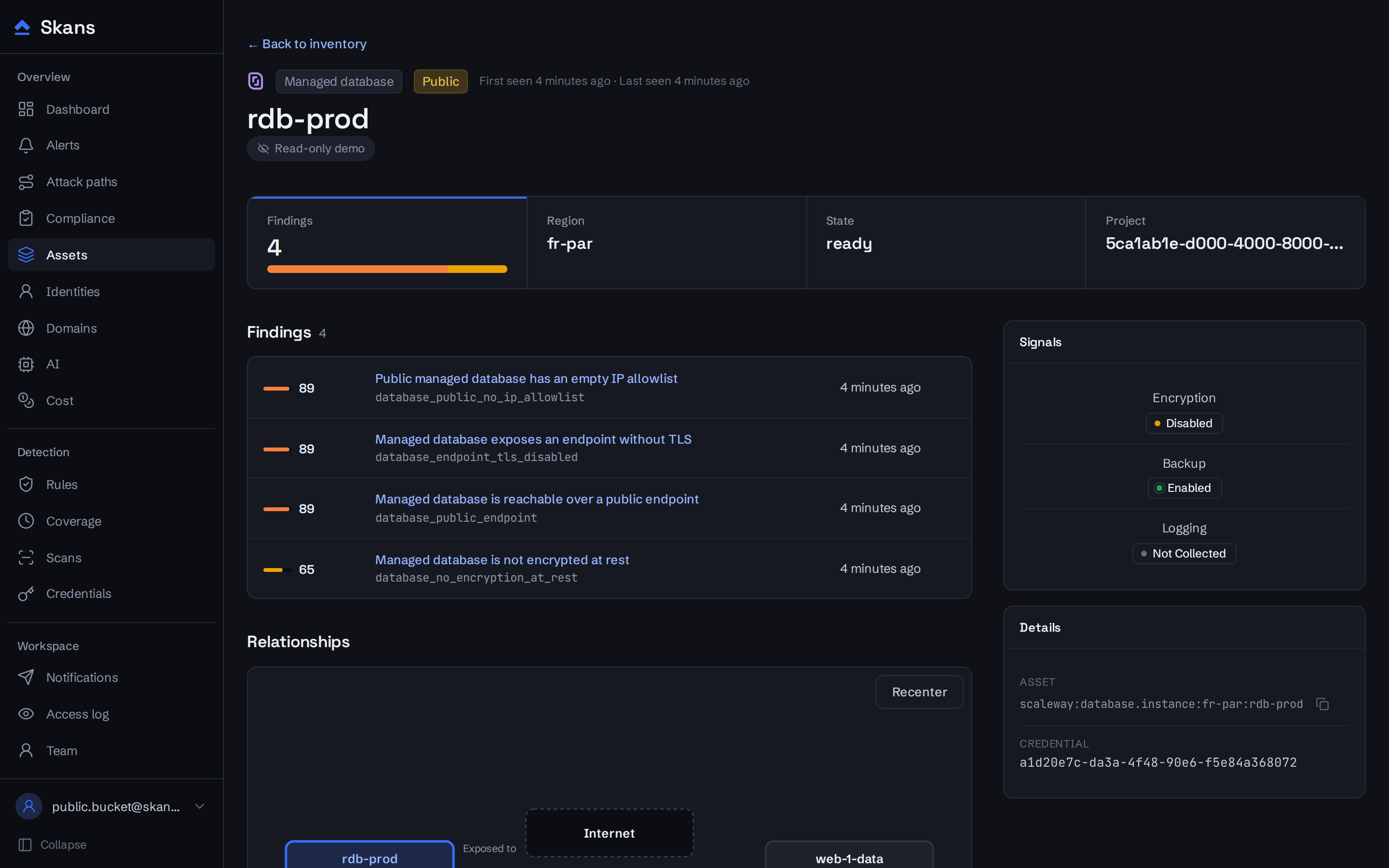The image size is (1389, 868).
Task: Click the Region value fr-par
Action: click(x=570, y=244)
